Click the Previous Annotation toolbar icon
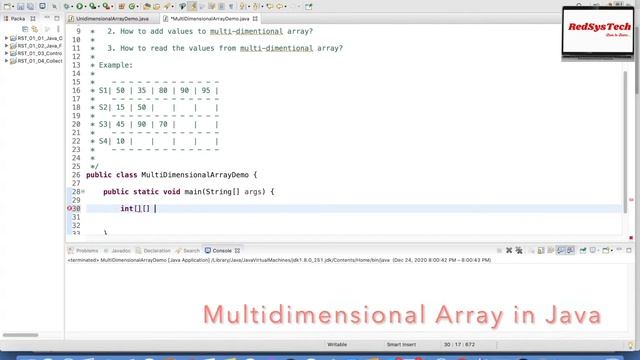The width and height of the screenshot is (640, 360). tap(255, 7)
